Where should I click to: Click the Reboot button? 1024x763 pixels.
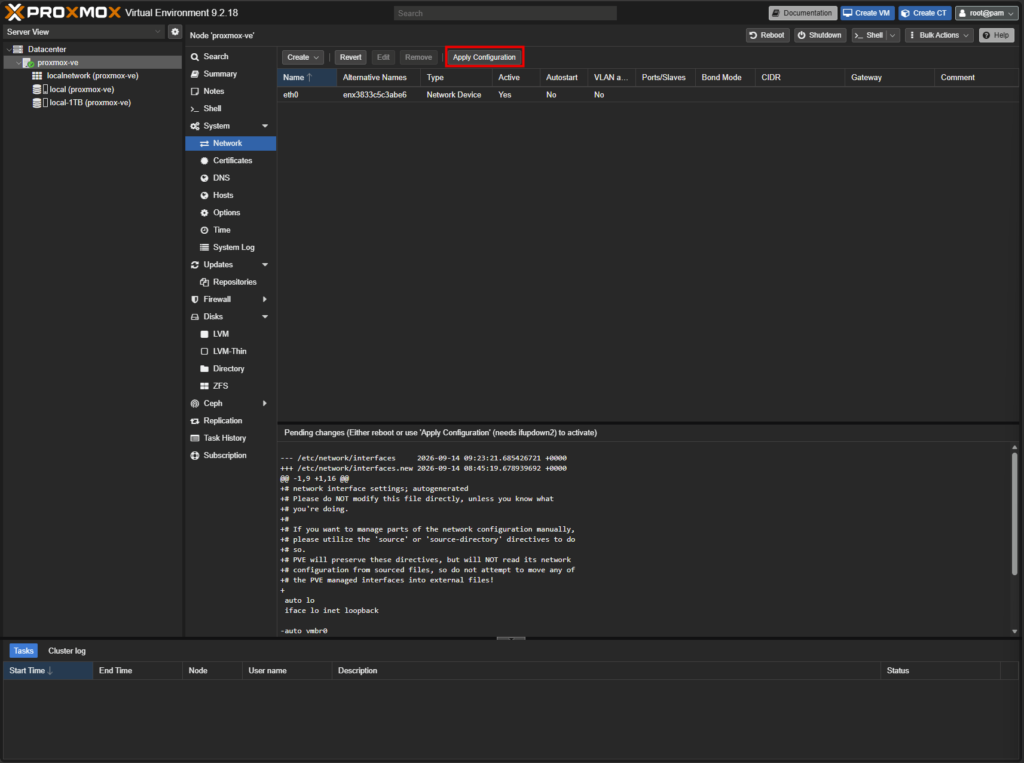pyautogui.click(x=767, y=35)
